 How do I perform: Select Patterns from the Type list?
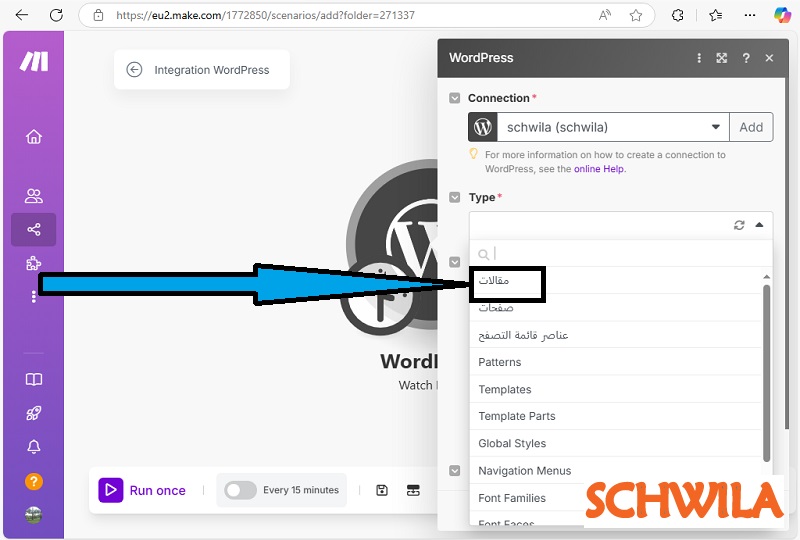click(x=615, y=362)
